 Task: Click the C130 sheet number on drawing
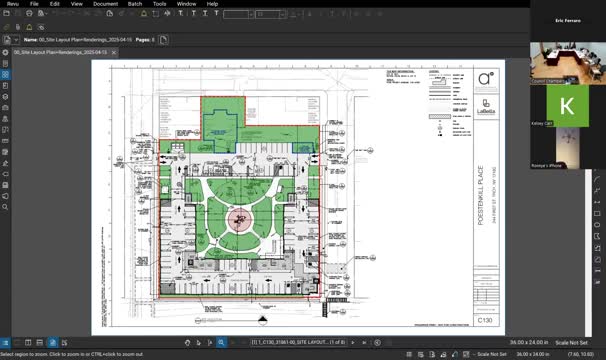point(485,321)
